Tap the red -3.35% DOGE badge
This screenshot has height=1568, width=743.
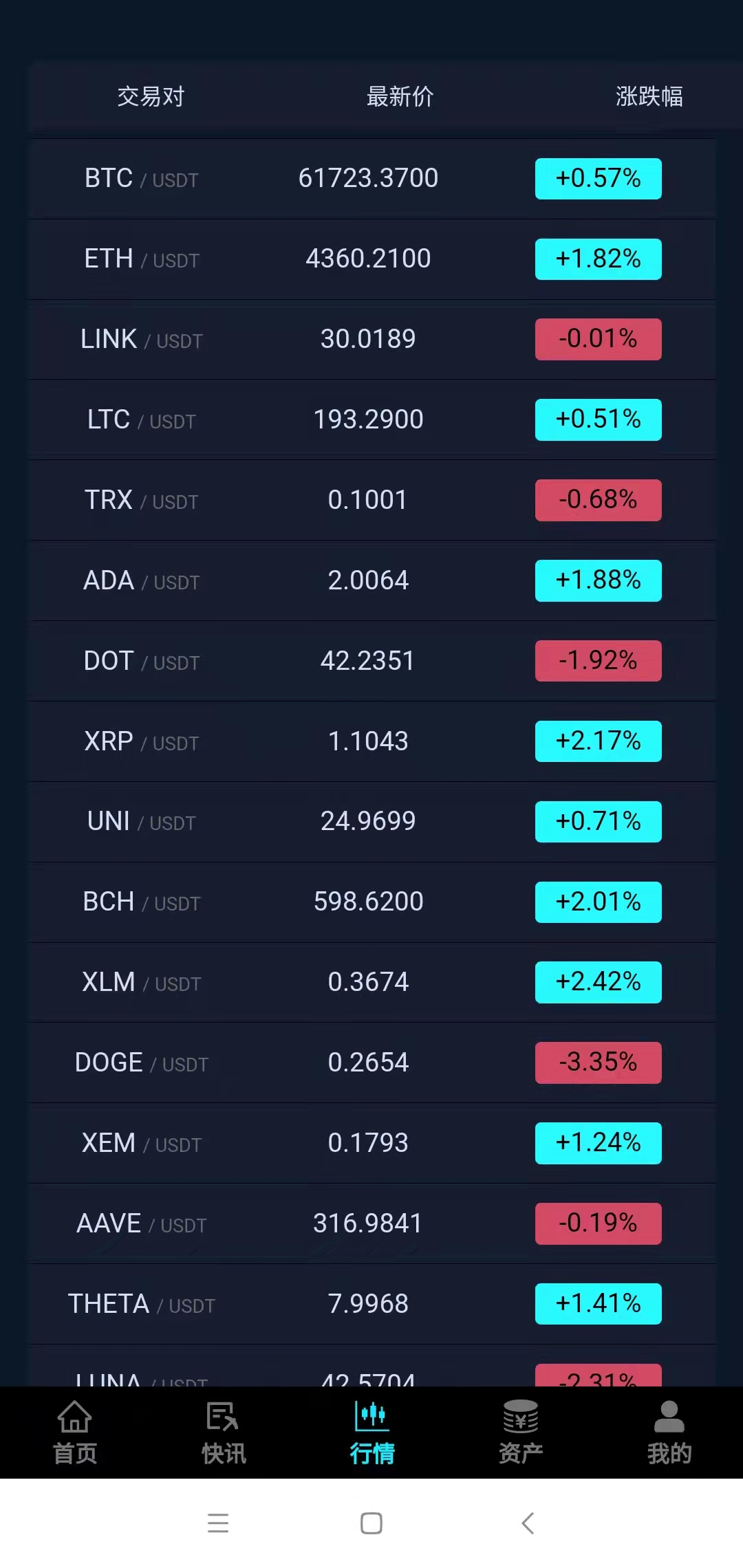tap(598, 1063)
